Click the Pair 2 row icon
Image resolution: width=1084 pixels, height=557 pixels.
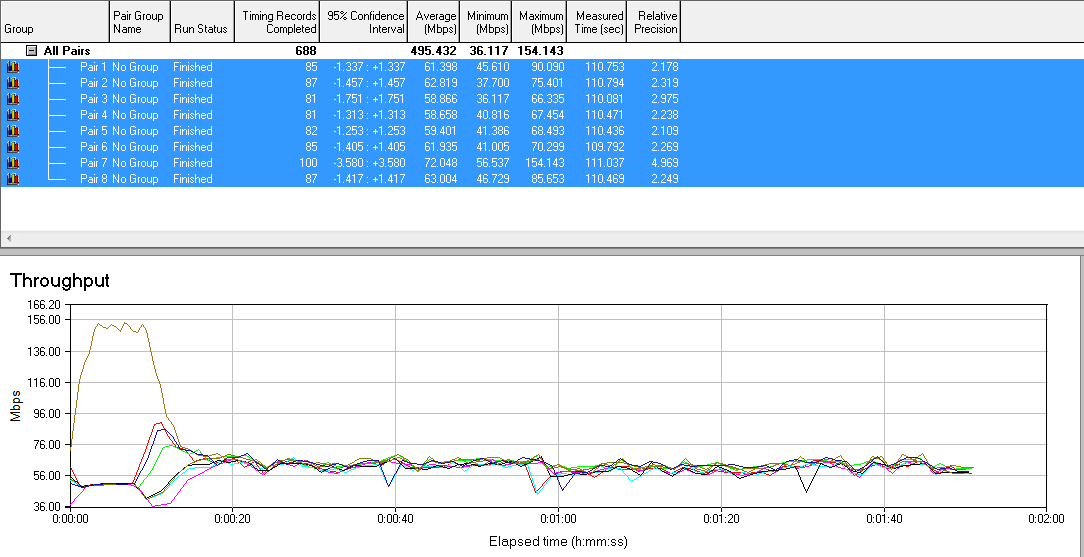point(12,83)
